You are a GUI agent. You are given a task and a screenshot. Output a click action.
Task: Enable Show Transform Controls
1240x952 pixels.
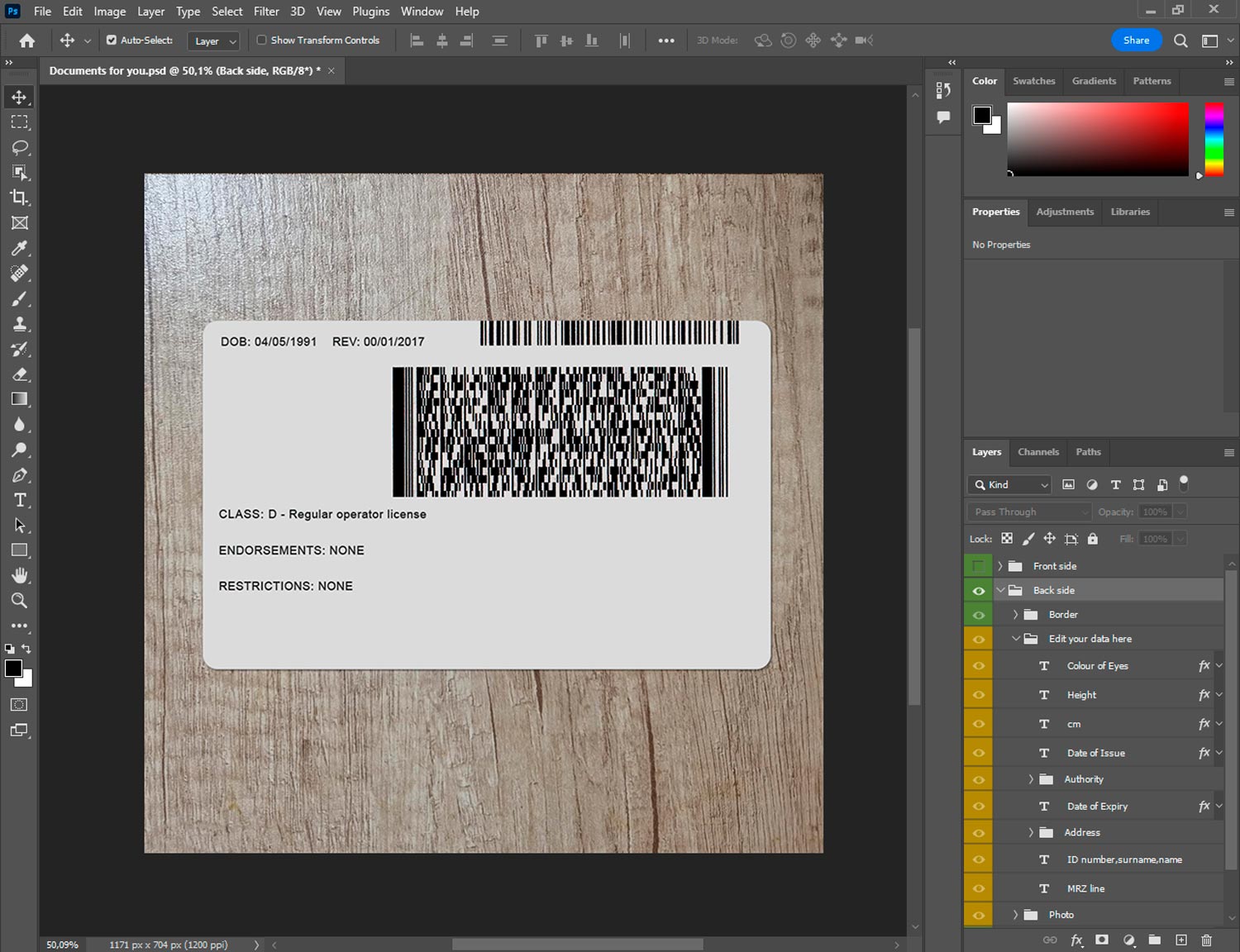[x=261, y=40]
